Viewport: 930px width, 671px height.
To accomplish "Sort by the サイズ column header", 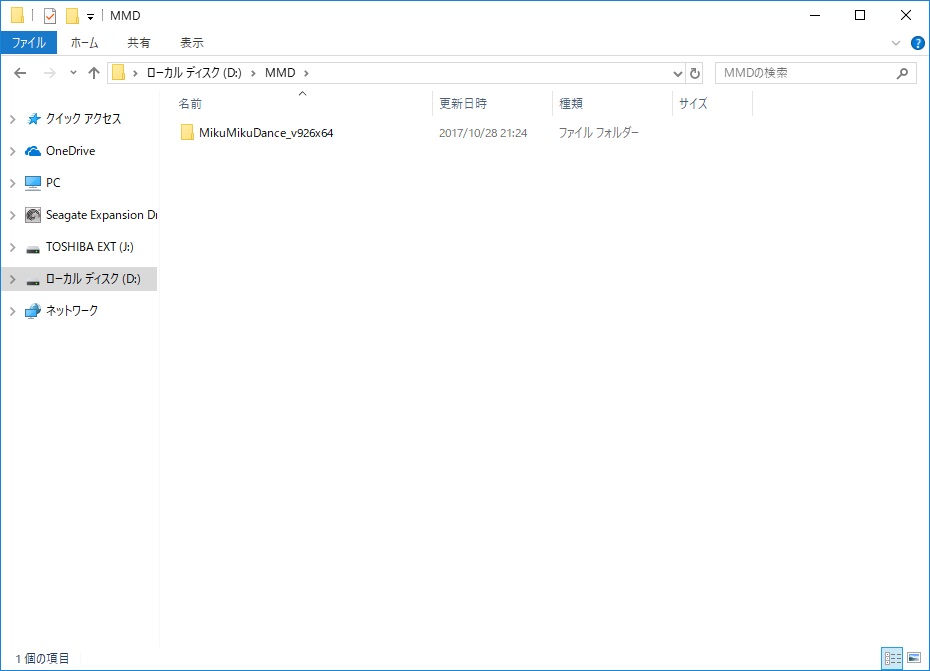I will [x=693, y=104].
